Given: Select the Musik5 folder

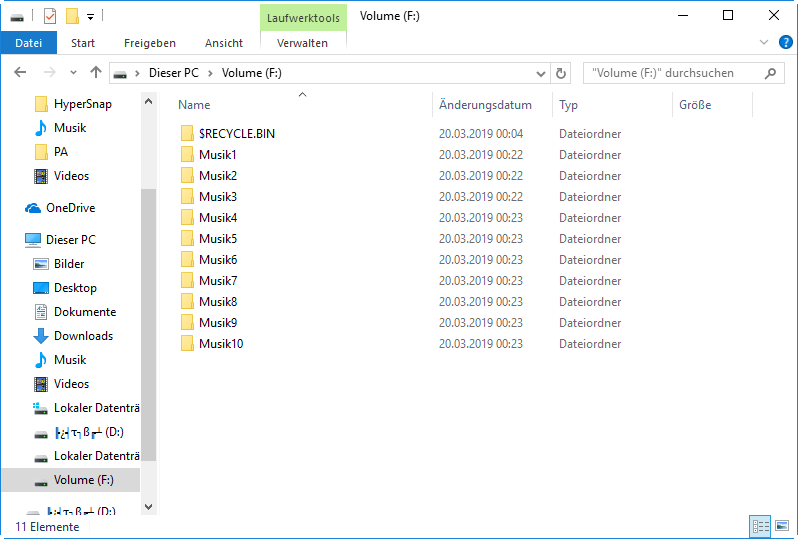Looking at the screenshot, I should click(x=209, y=239).
